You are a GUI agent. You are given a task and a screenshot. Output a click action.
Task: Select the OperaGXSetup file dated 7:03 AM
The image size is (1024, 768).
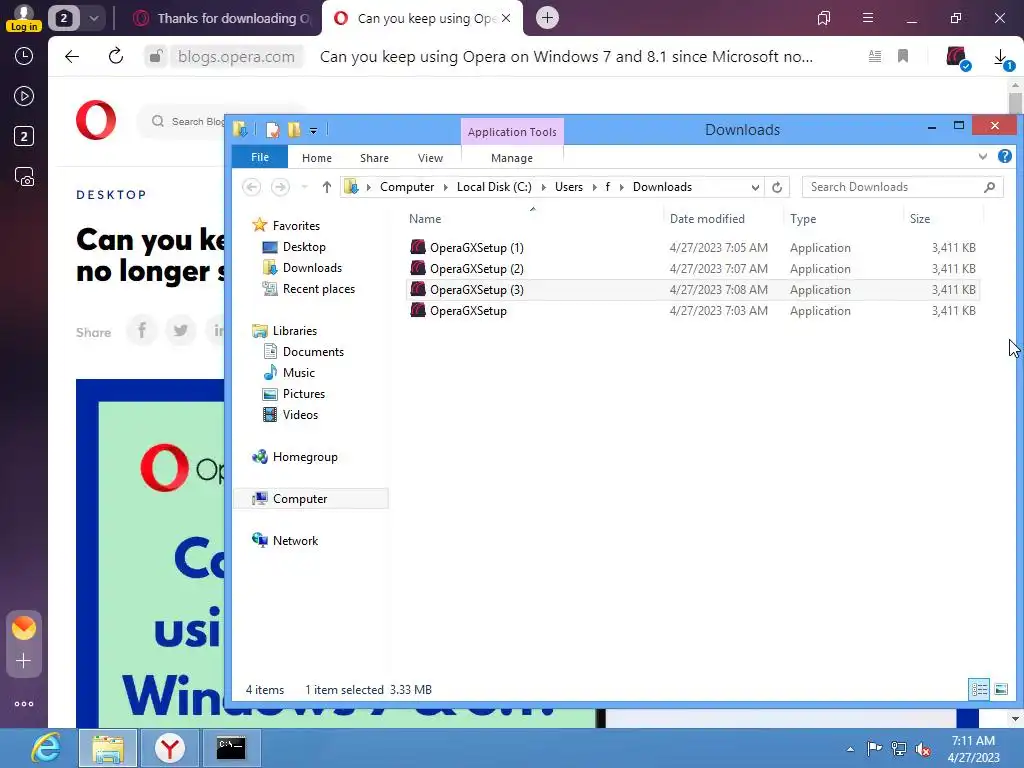(x=692, y=311)
